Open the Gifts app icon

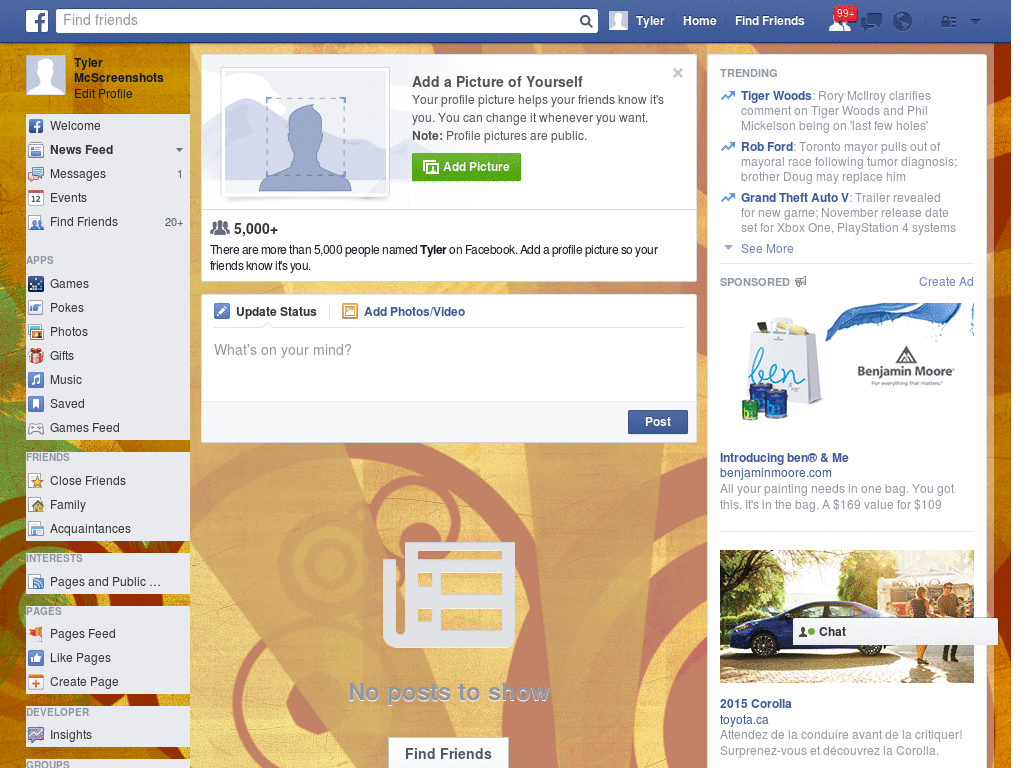36,356
